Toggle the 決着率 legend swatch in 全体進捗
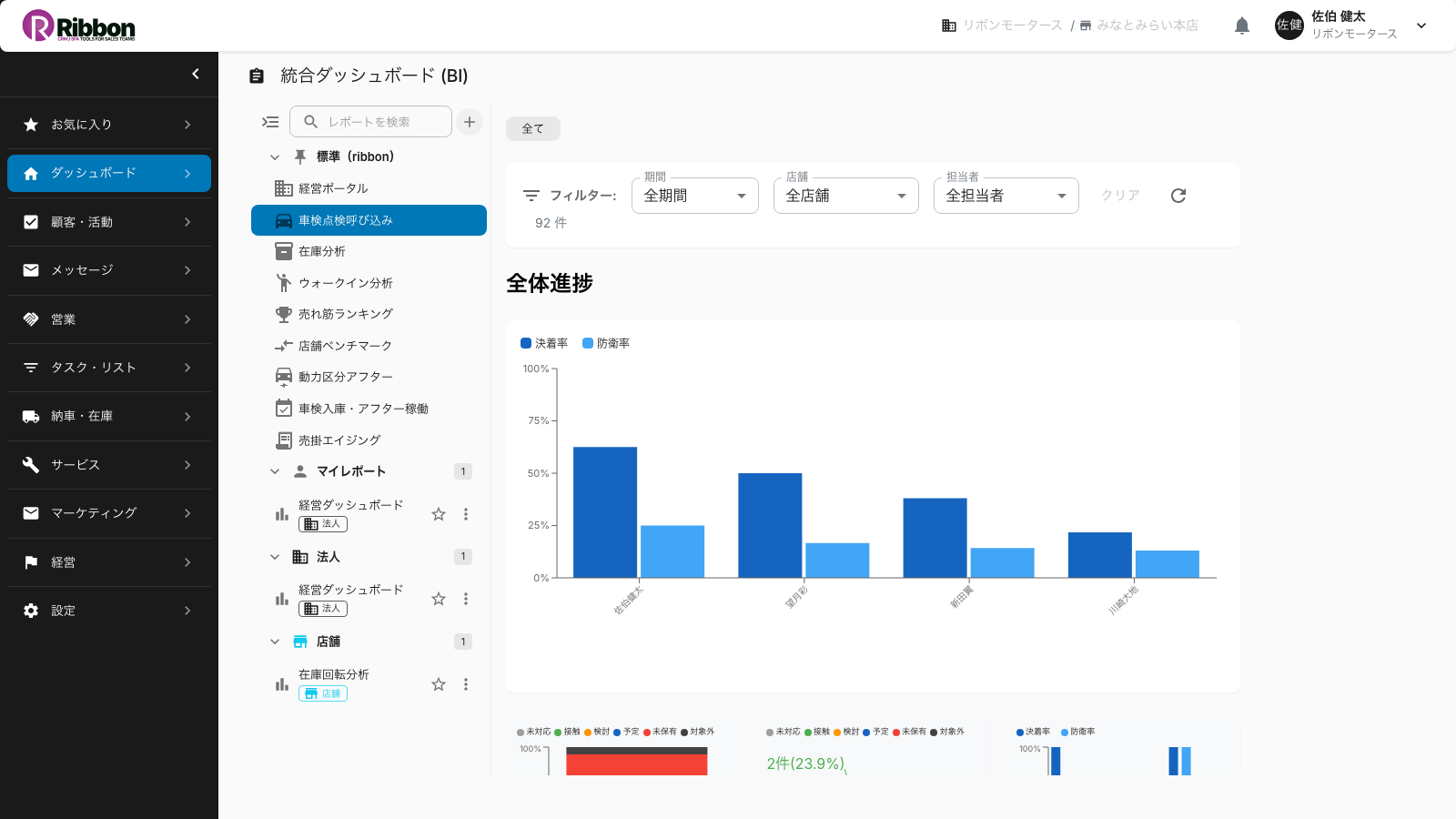Image resolution: width=1456 pixels, height=819 pixels. pyautogui.click(x=526, y=343)
